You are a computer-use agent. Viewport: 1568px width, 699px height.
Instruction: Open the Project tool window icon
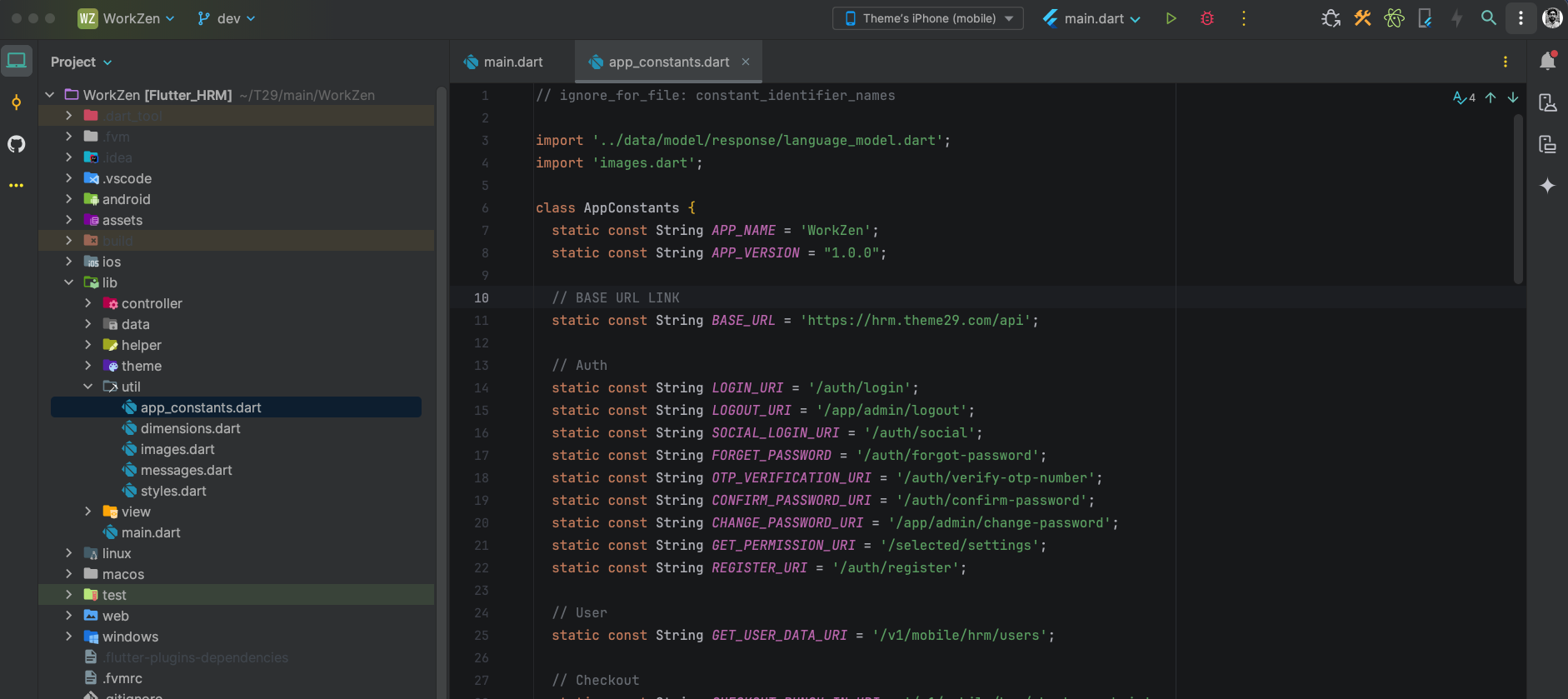pos(17,60)
